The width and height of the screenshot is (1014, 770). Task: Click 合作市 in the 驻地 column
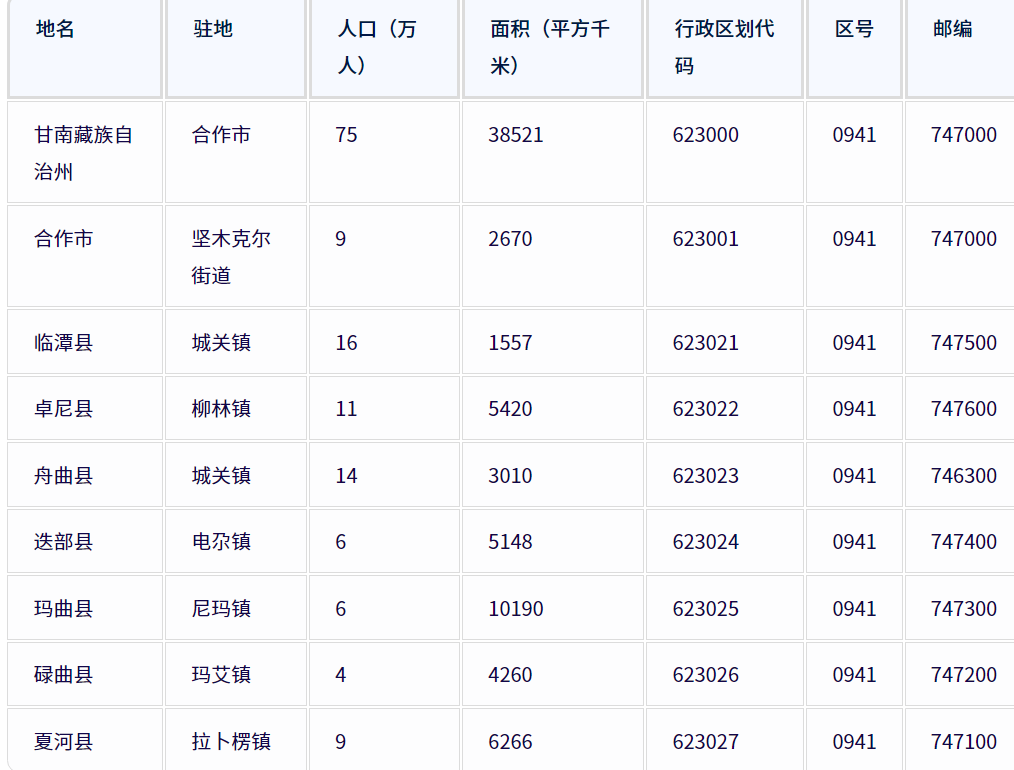(x=235, y=153)
